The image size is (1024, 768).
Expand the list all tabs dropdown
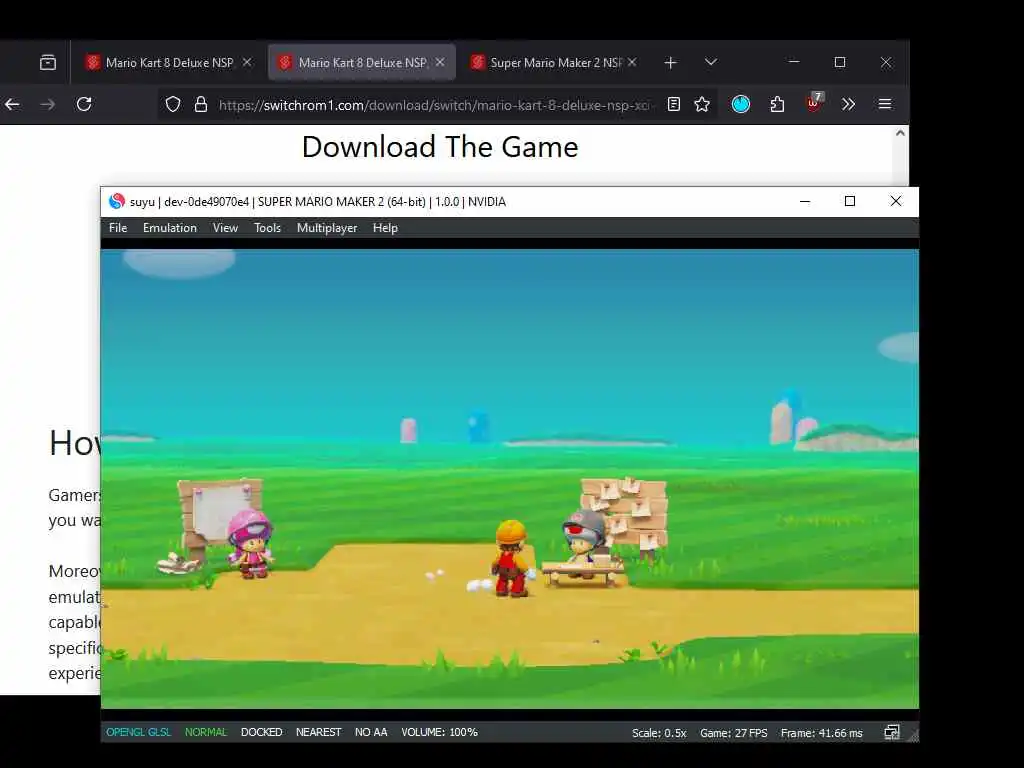click(711, 63)
